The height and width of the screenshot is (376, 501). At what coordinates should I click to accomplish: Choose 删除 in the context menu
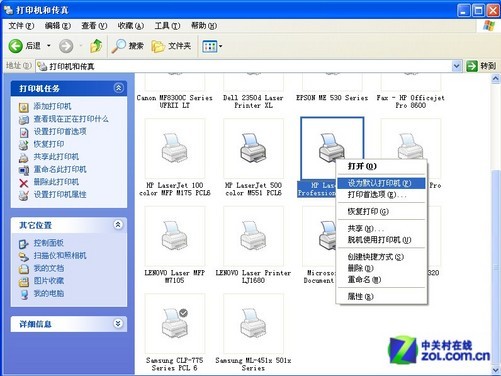point(382,268)
